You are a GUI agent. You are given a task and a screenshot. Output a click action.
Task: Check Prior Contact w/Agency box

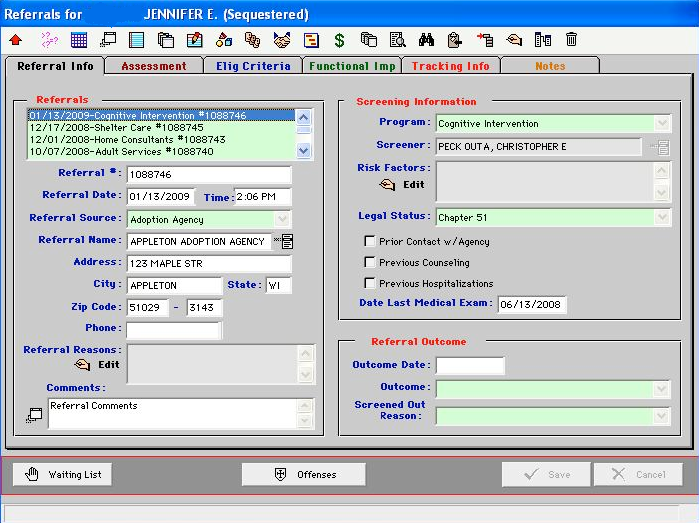click(370, 241)
